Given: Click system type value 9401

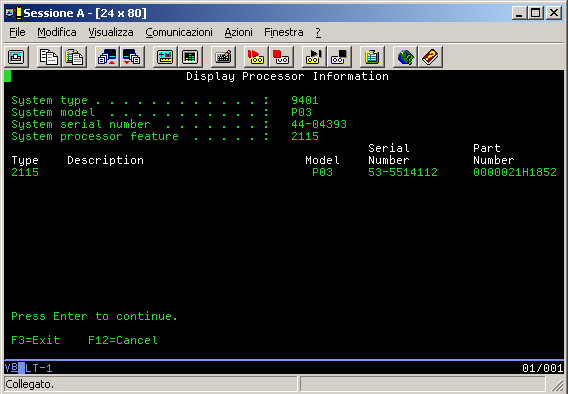Looking at the screenshot, I should click(x=305, y=100).
